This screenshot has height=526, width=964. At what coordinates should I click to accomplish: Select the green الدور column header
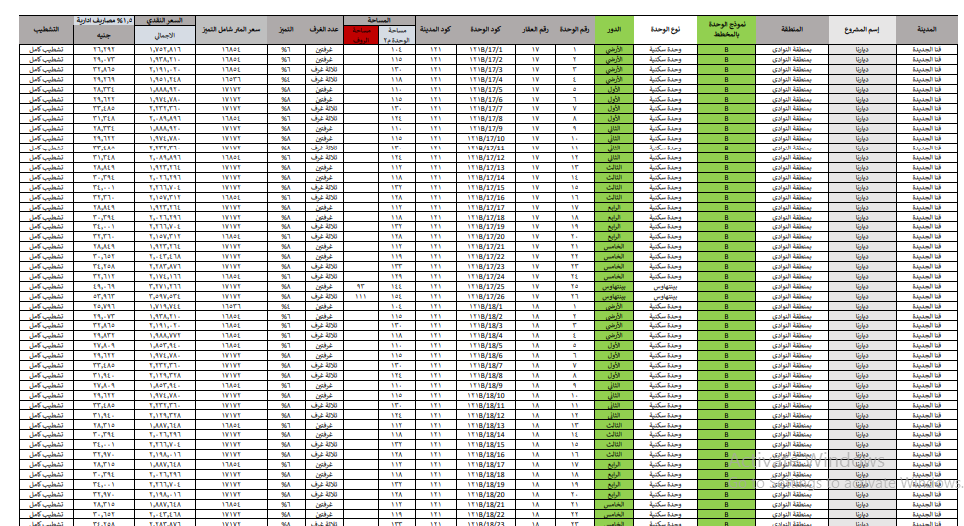tap(615, 30)
